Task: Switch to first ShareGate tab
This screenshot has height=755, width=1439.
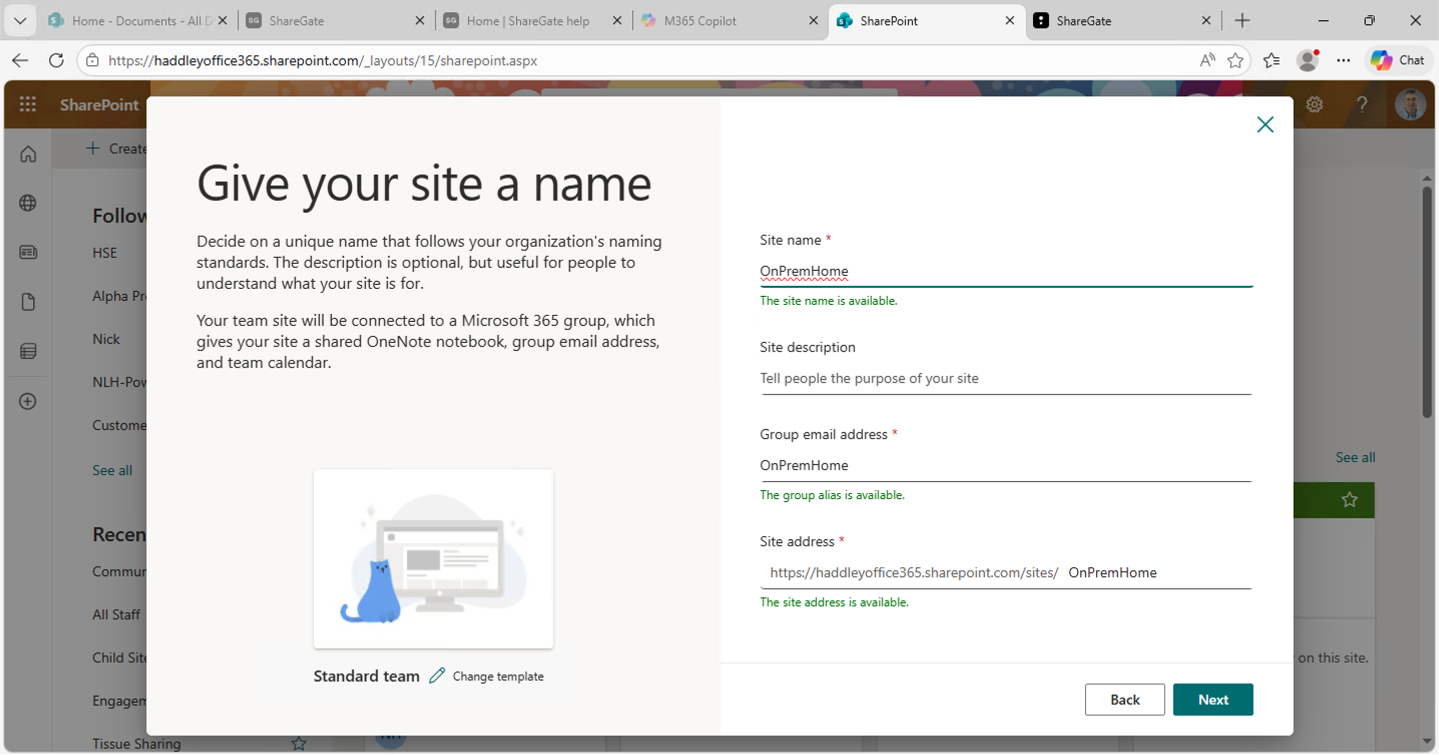Action: click(335, 20)
